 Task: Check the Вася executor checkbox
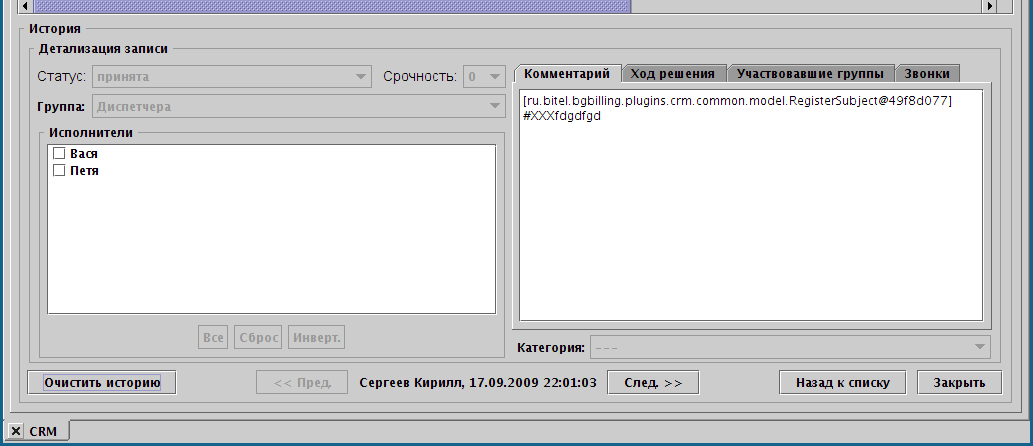coord(59,154)
